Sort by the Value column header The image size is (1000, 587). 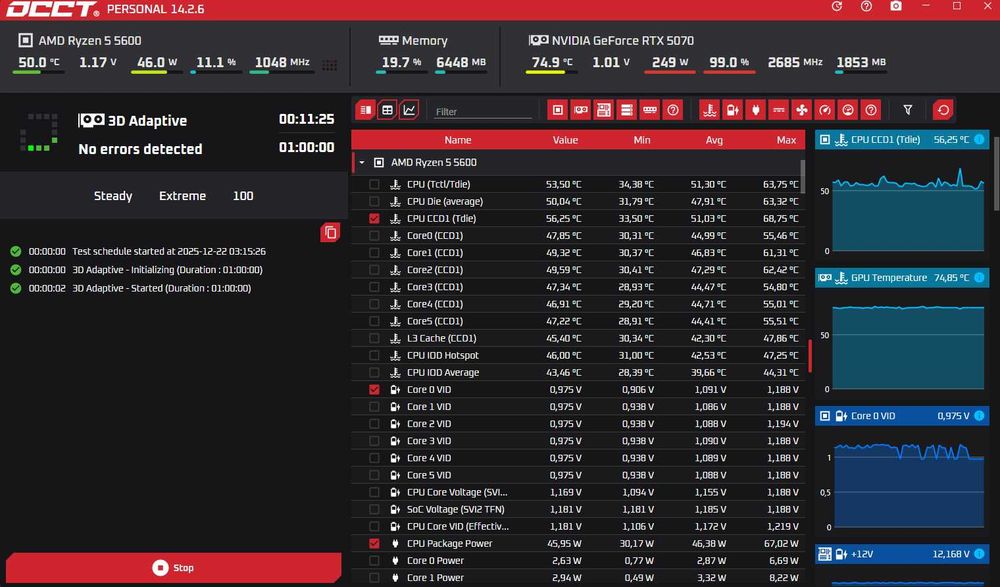[x=565, y=140]
